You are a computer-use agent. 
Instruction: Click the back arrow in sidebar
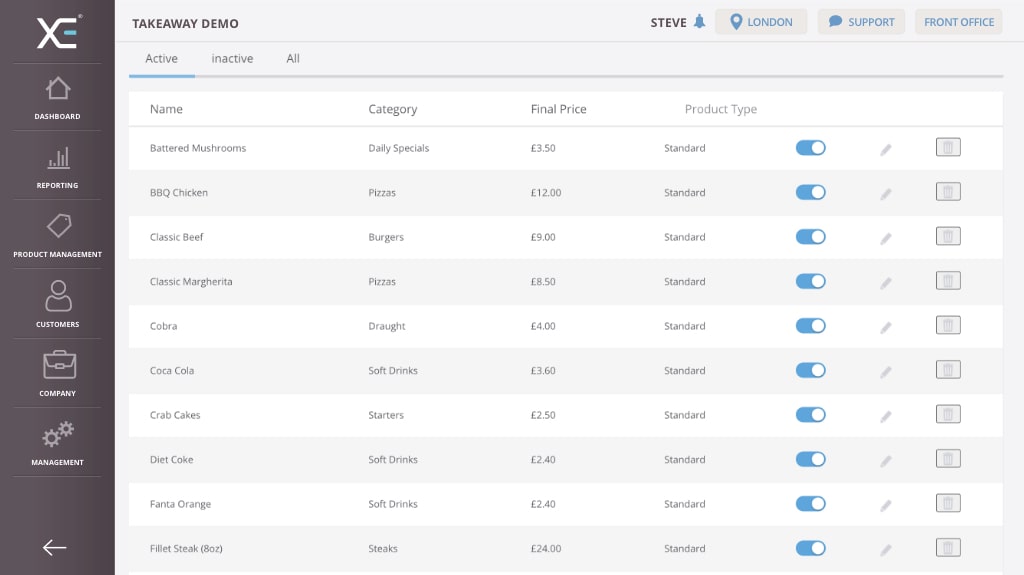click(x=54, y=547)
